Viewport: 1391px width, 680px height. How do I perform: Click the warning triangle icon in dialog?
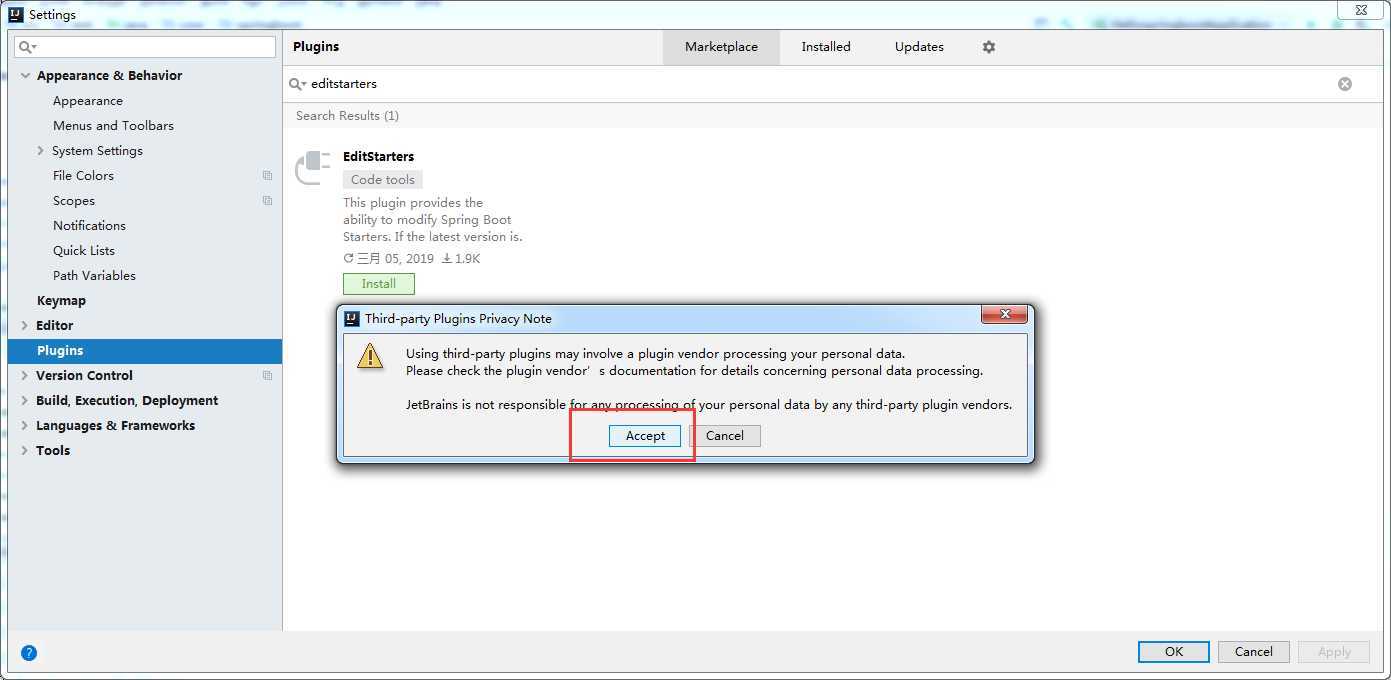[x=370, y=355]
